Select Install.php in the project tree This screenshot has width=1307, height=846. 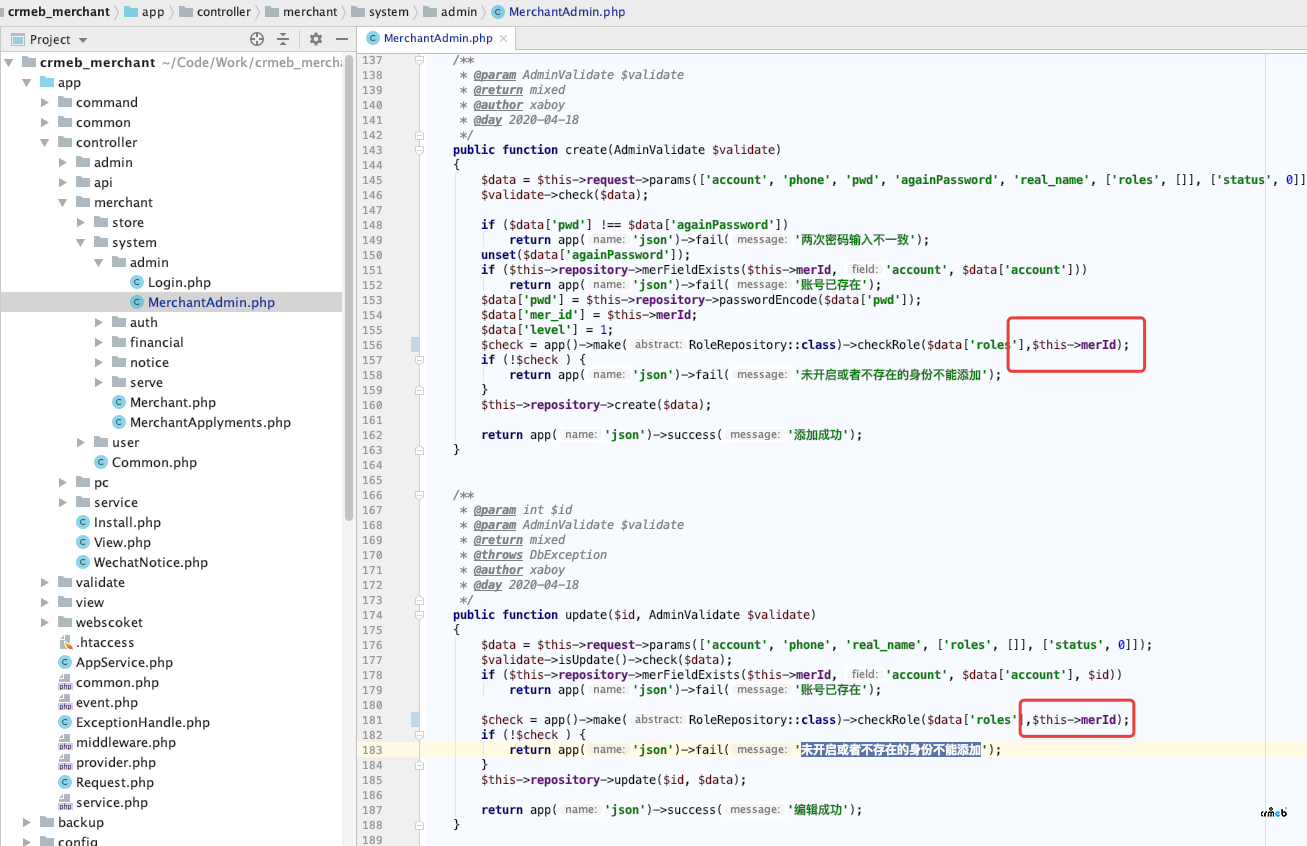tap(127, 522)
